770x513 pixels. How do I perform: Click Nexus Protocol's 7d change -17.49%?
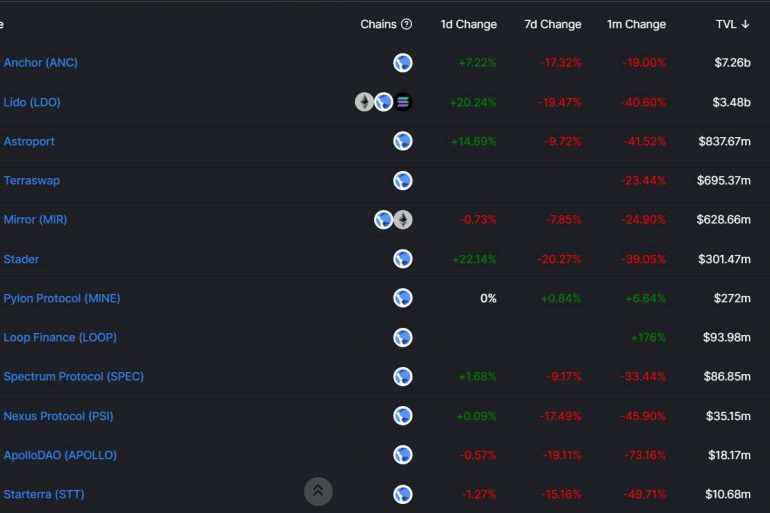click(x=560, y=416)
